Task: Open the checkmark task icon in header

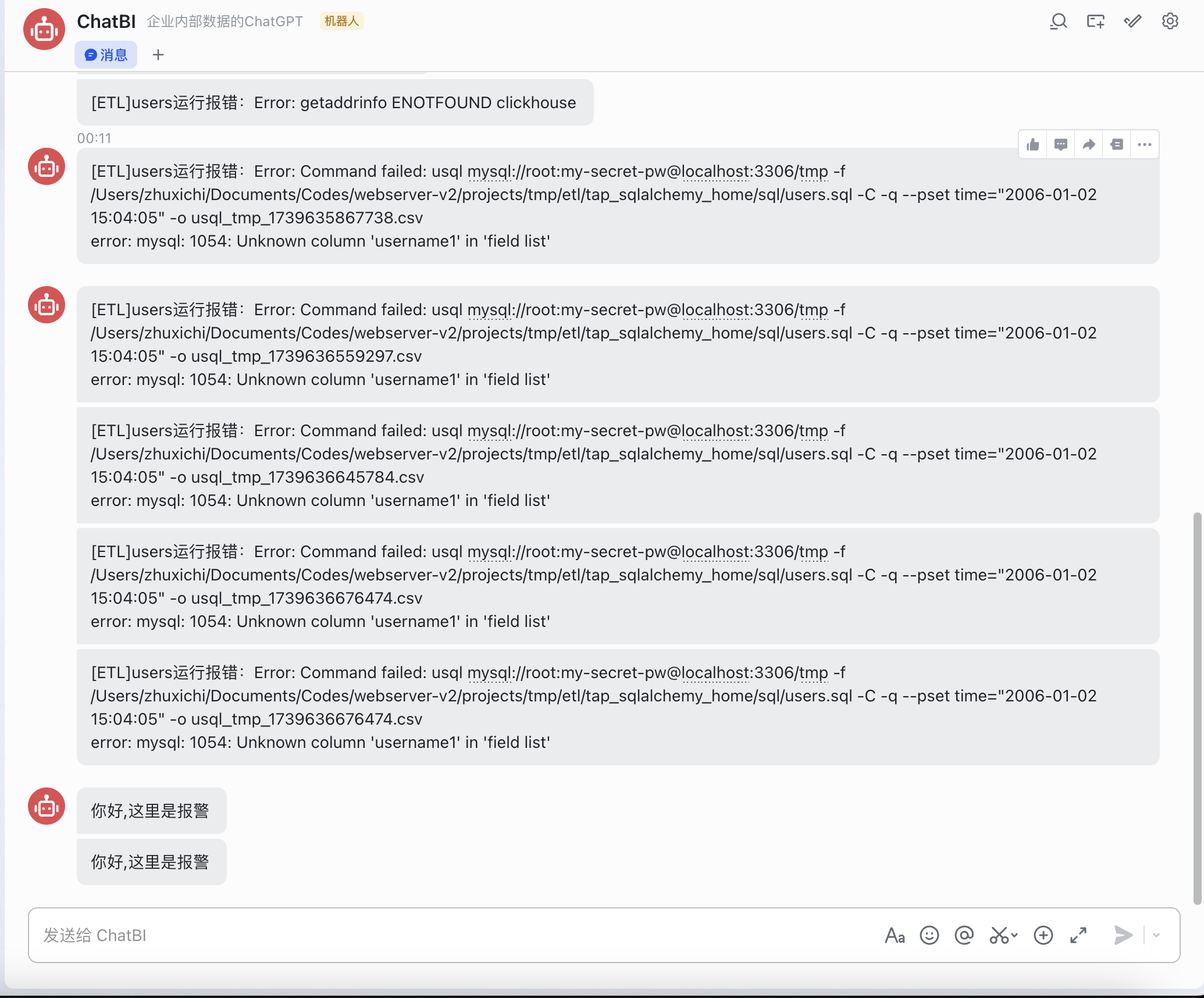Action: pos(1132,22)
